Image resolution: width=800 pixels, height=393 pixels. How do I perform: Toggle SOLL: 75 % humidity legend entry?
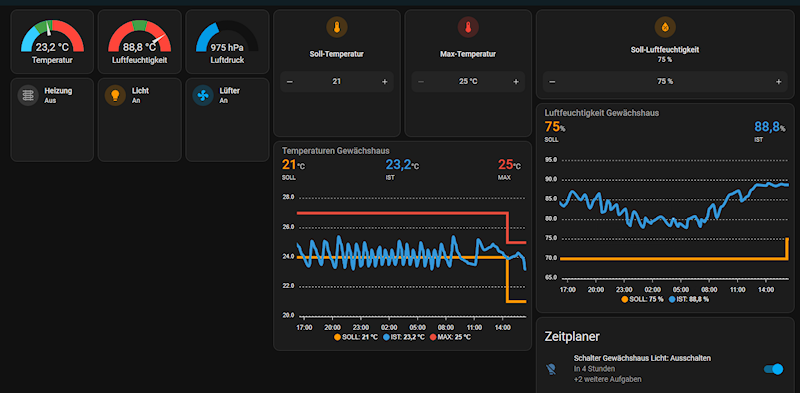tap(642, 299)
